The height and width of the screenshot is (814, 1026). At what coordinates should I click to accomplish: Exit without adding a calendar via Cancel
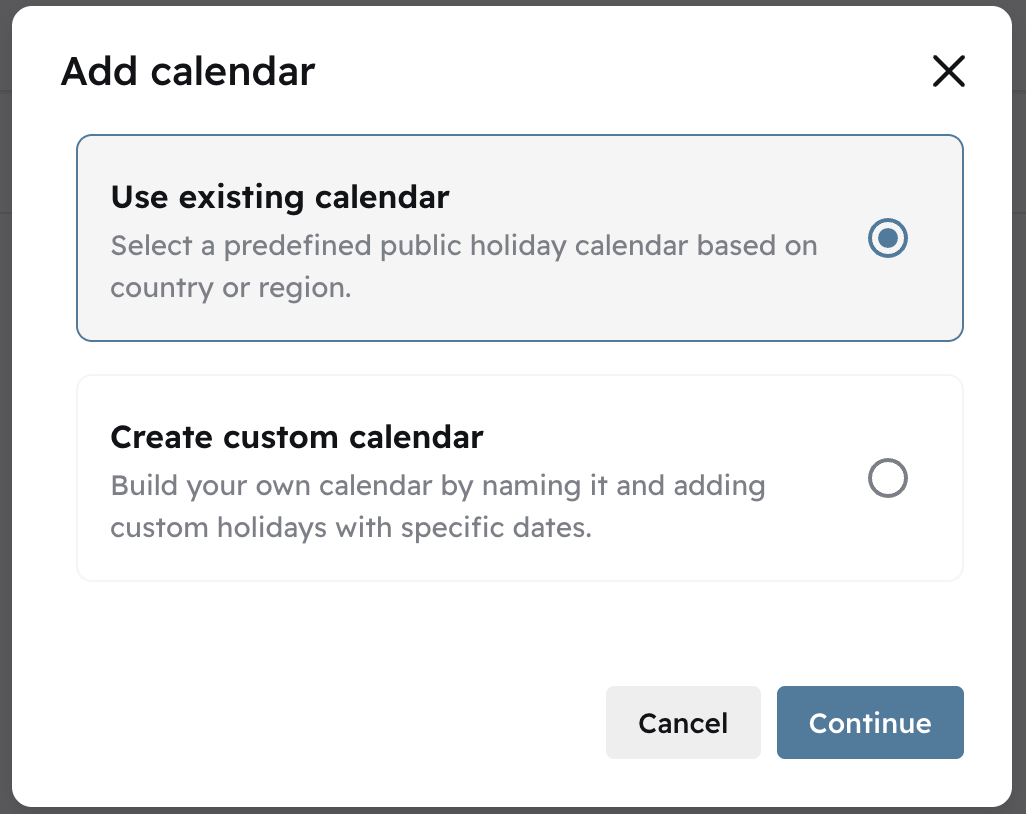(683, 722)
